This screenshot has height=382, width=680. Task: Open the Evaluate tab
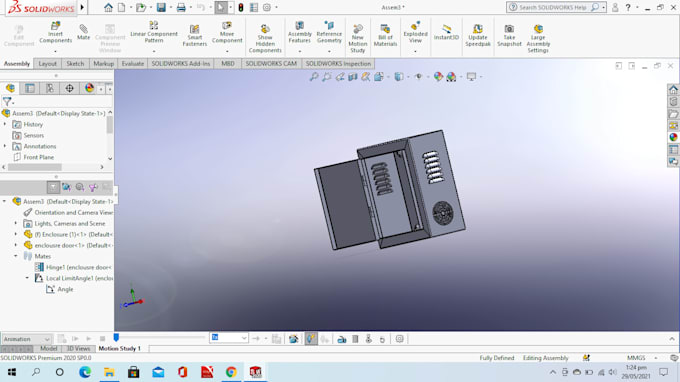coord(132,64)
